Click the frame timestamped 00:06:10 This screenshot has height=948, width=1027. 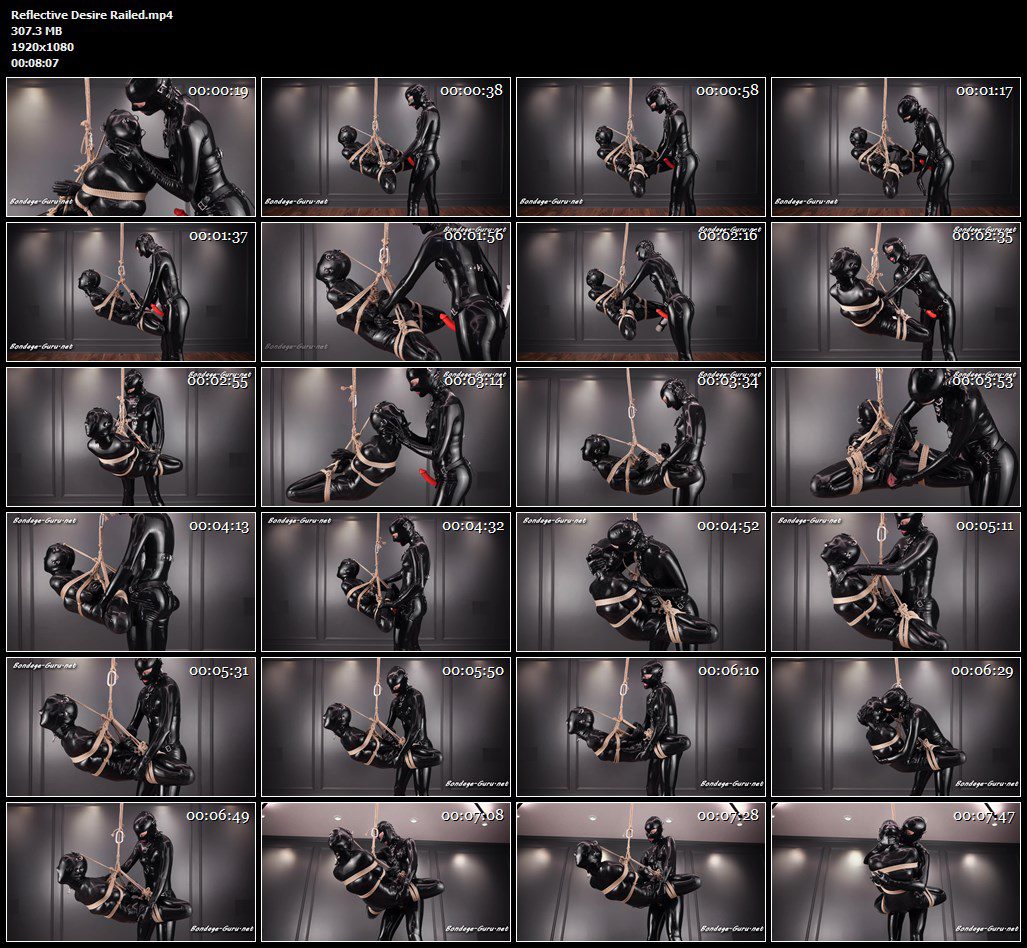pos(641,727)
